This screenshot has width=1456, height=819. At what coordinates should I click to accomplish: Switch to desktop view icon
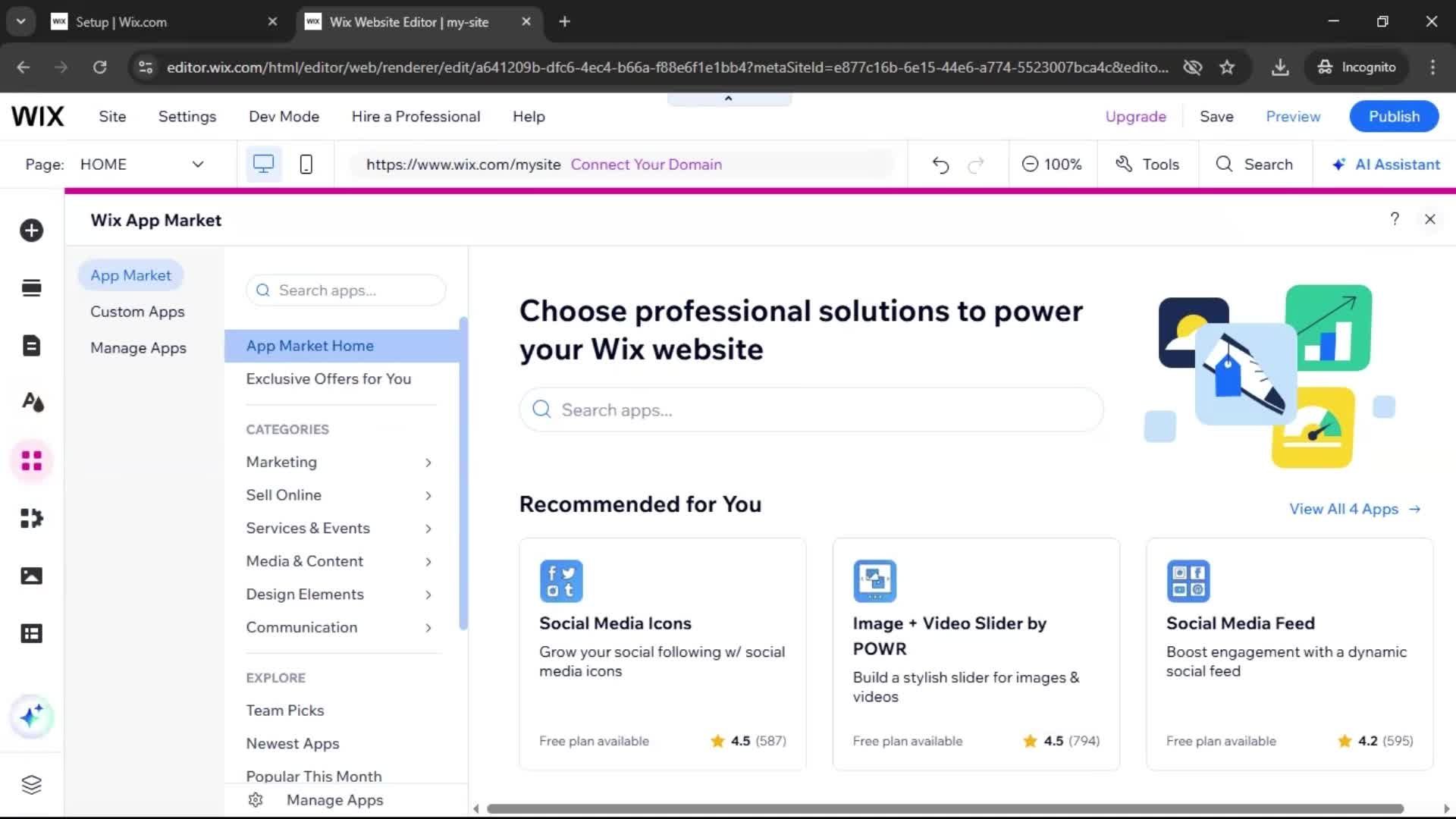point(263,165)
